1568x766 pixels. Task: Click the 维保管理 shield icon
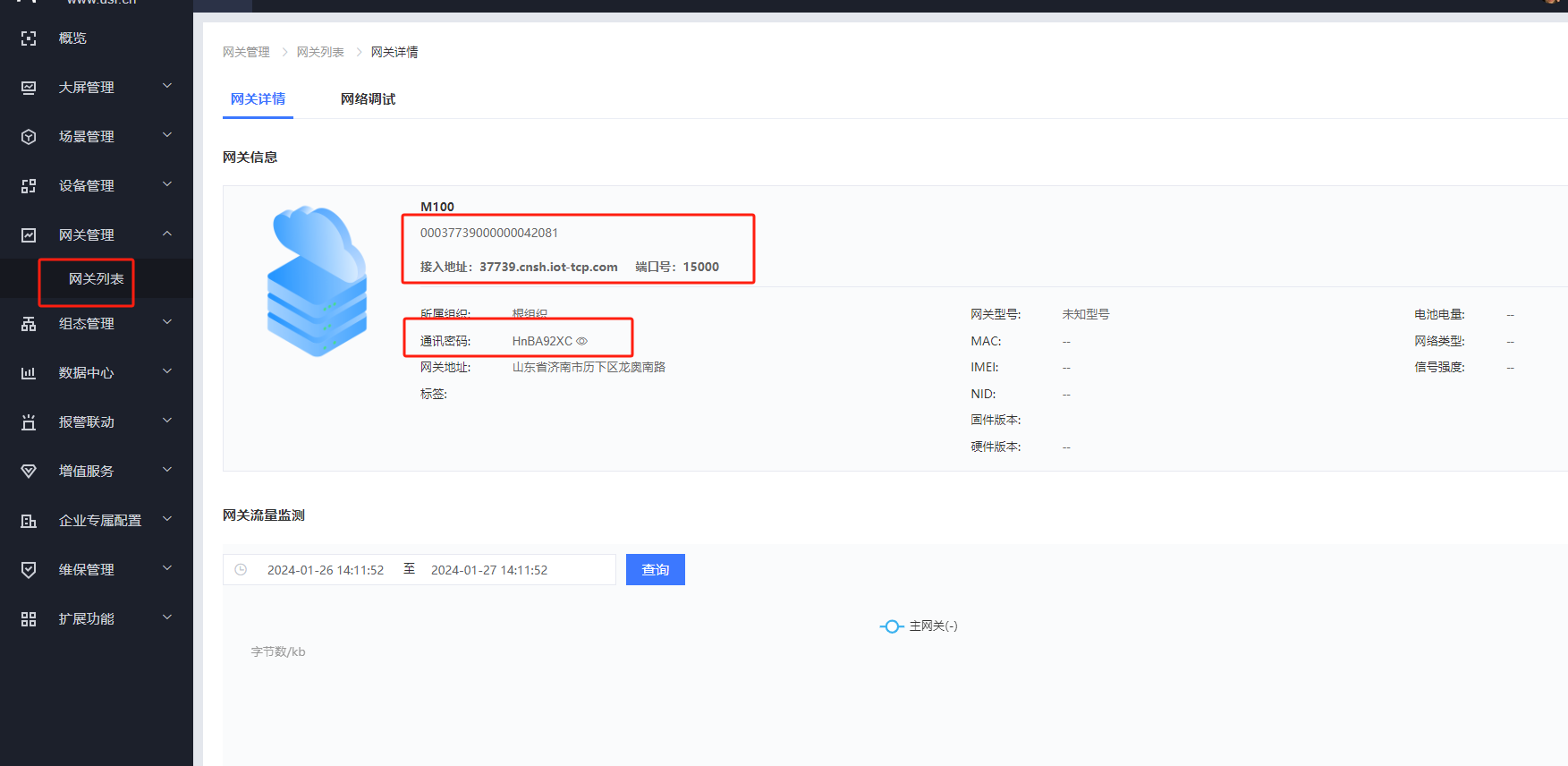pyautogui.click(x=29, y=570)
